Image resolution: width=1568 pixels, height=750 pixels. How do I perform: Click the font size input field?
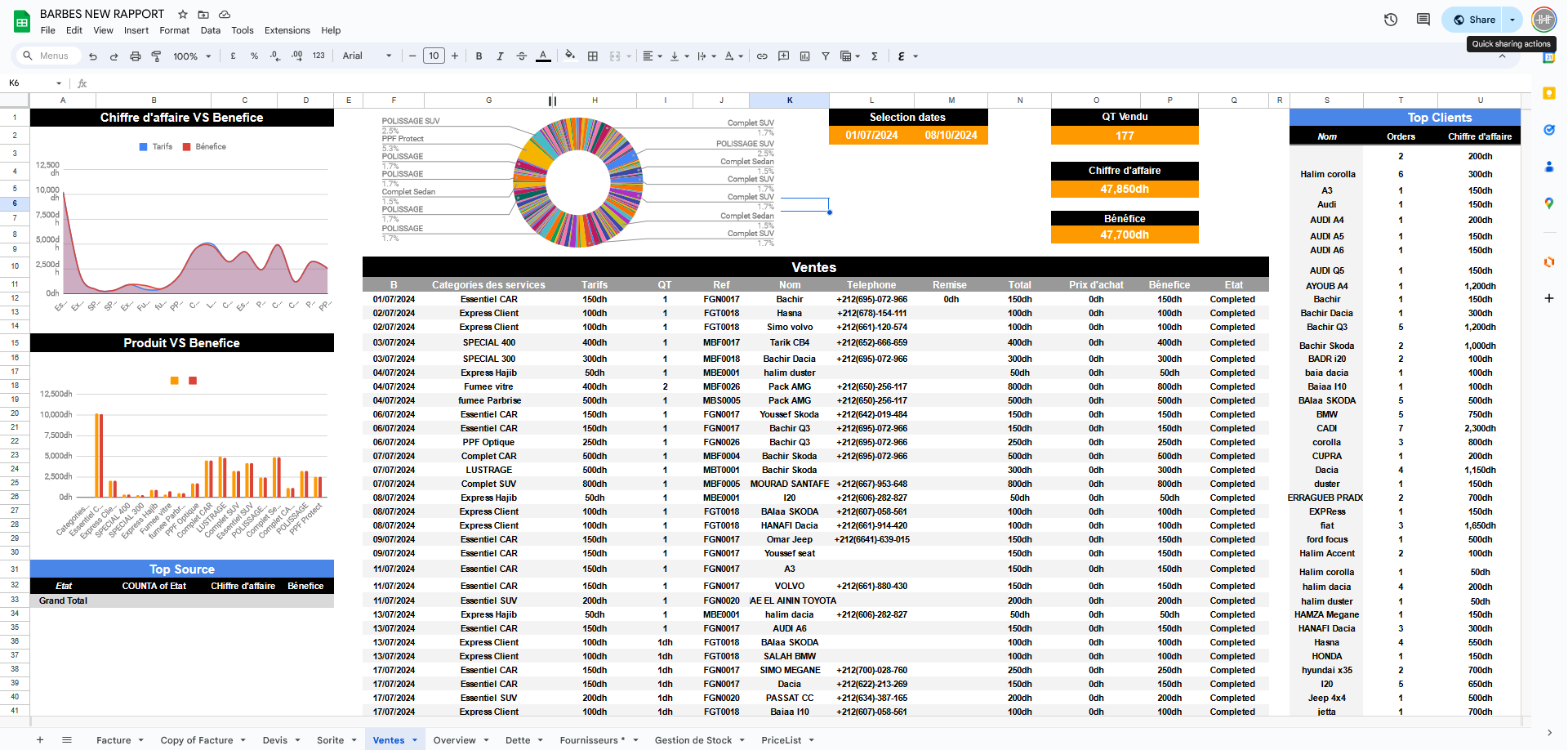434,56
